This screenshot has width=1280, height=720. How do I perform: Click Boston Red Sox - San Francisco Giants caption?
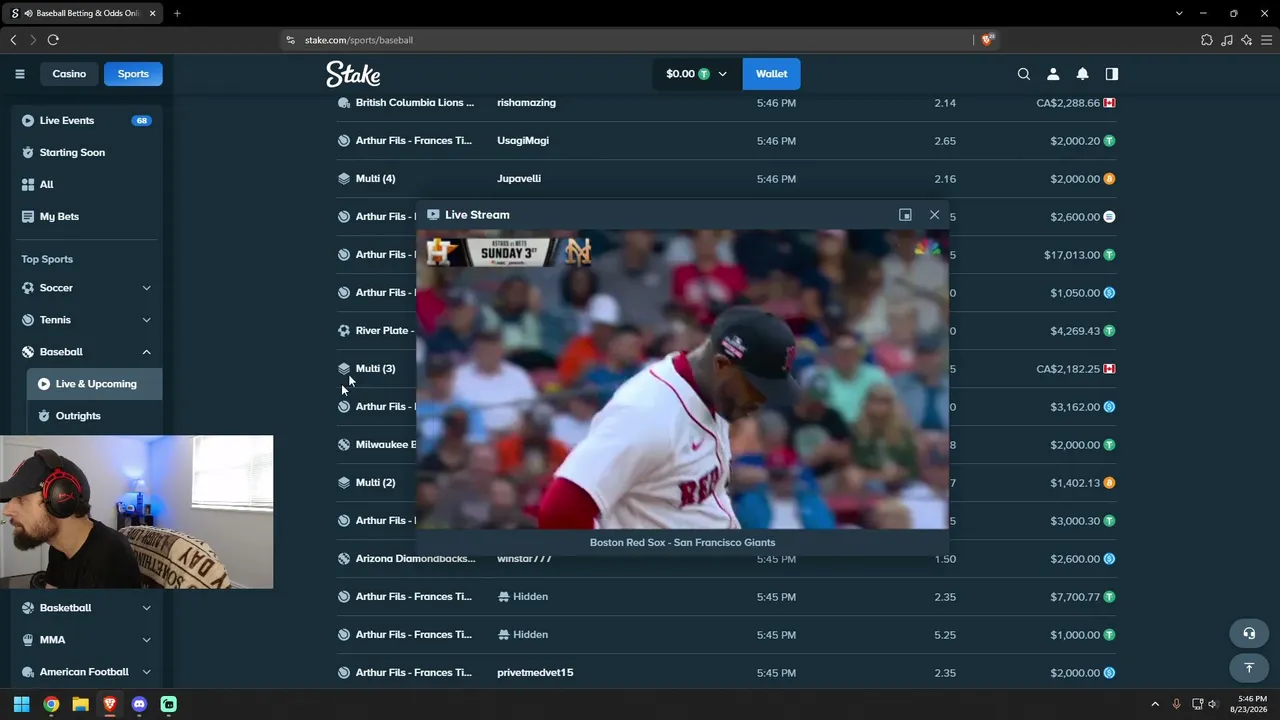tap(682, 542)
